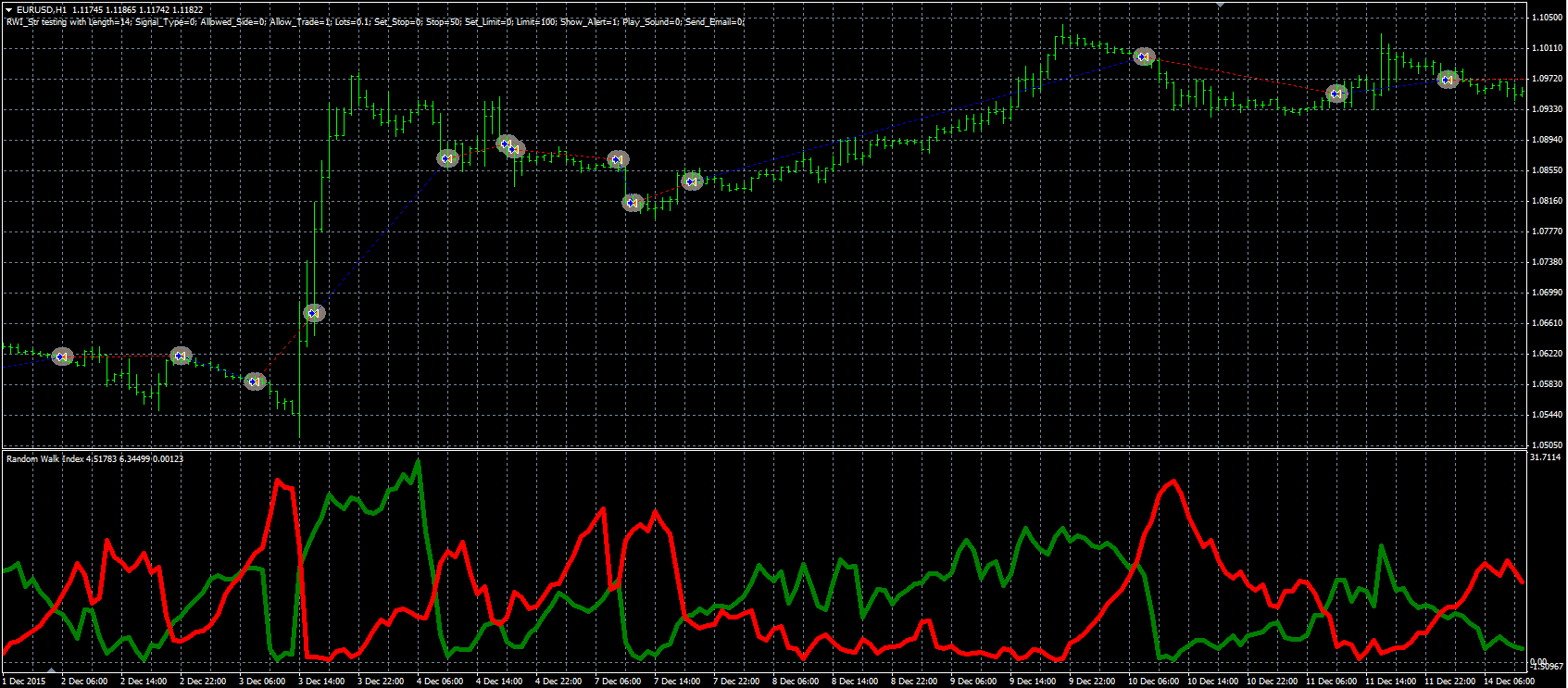
Task: Click the 1.09720 price axis label
Action: tap(1547, 79)
